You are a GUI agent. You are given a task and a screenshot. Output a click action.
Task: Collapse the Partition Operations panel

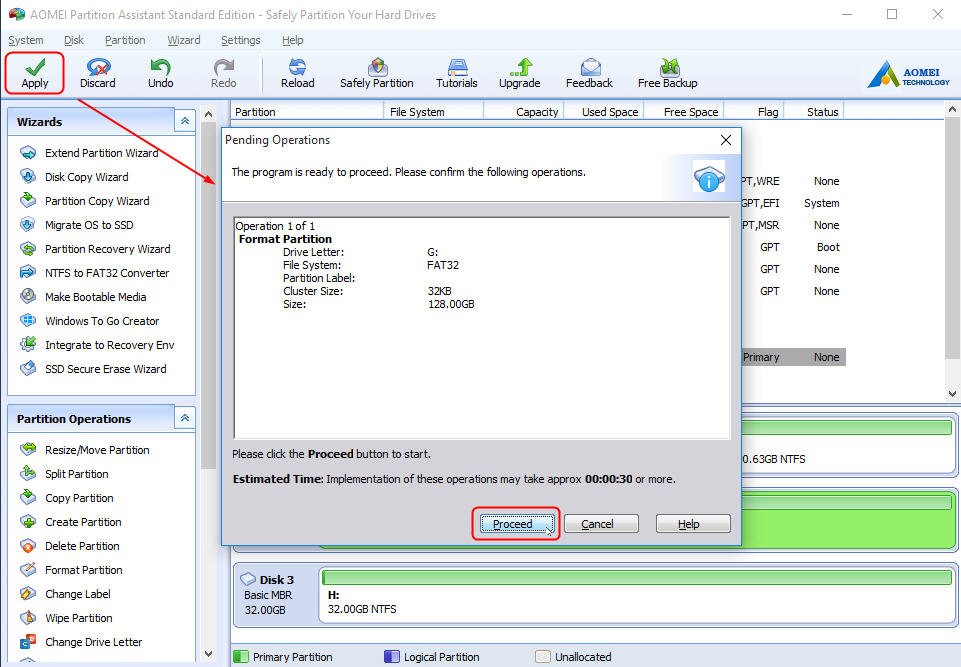[x=184, y=418]
